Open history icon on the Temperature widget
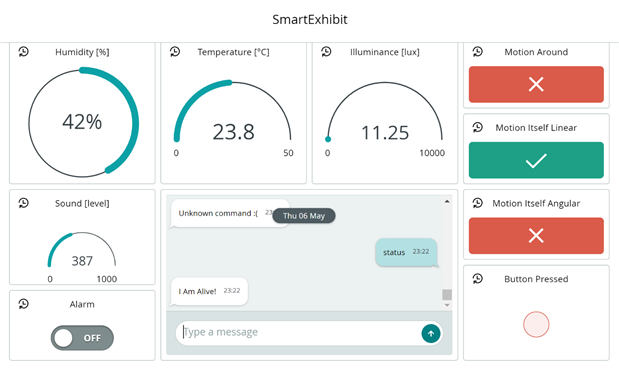 click(x=175, y=52)
